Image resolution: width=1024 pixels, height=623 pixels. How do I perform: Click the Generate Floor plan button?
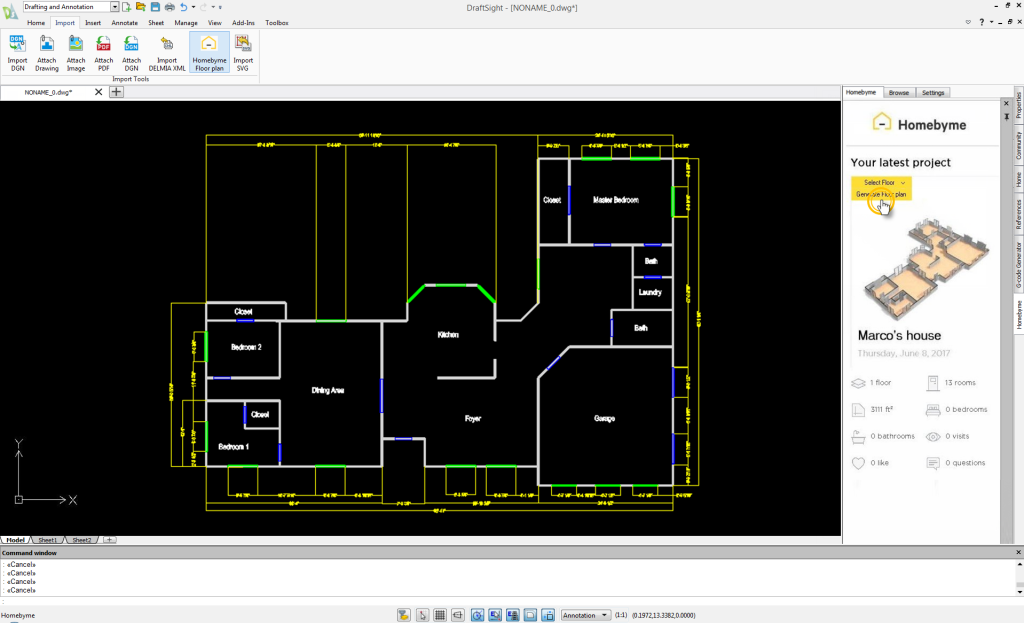[x=881, y=194]
